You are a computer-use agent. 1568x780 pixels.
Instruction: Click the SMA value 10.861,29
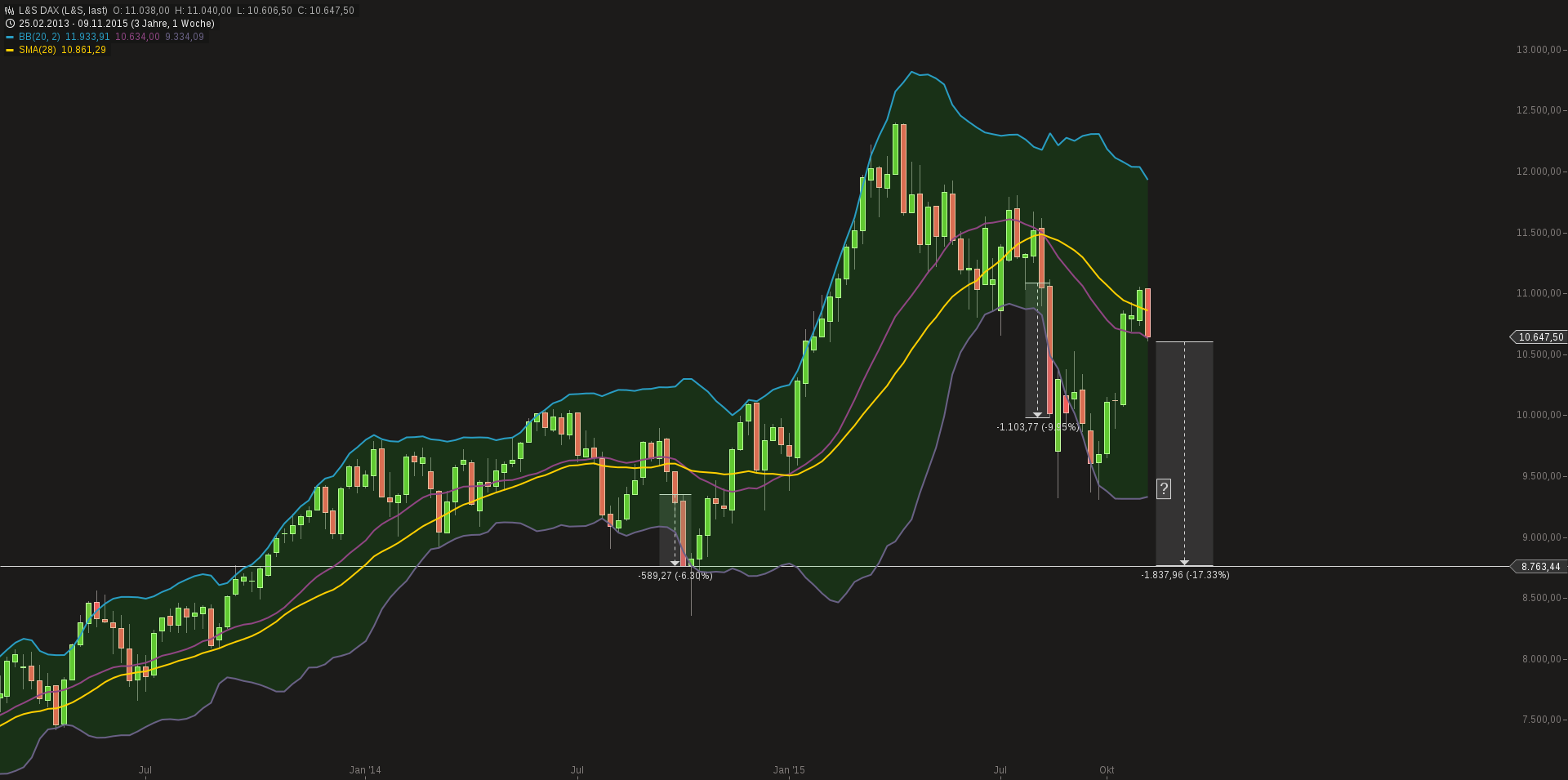click(84, 50)
